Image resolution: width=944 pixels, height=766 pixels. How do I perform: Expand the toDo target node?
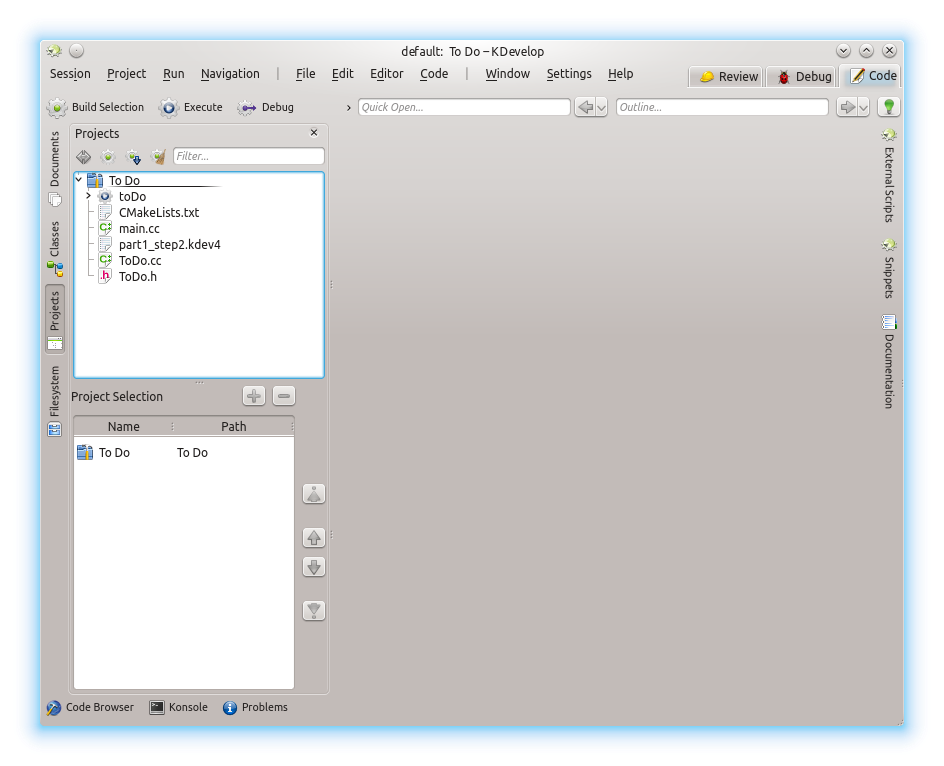(x=88, y=196)
